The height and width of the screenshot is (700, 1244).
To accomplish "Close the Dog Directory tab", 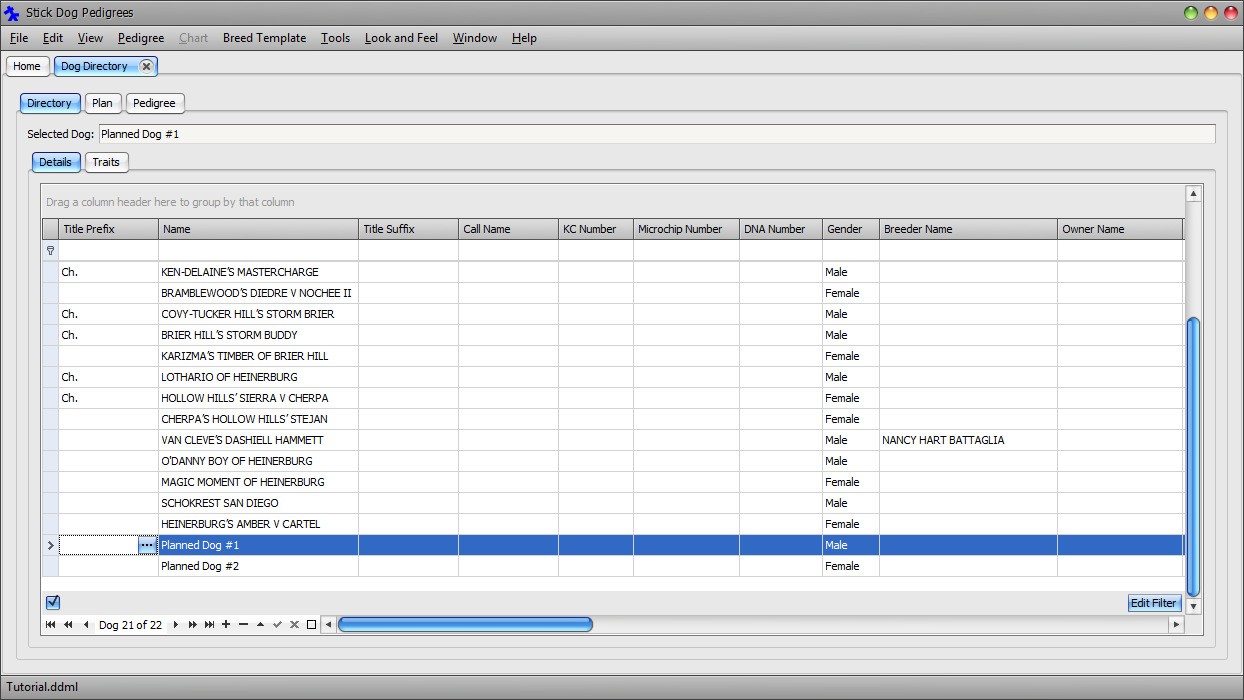I will point(147,66).
